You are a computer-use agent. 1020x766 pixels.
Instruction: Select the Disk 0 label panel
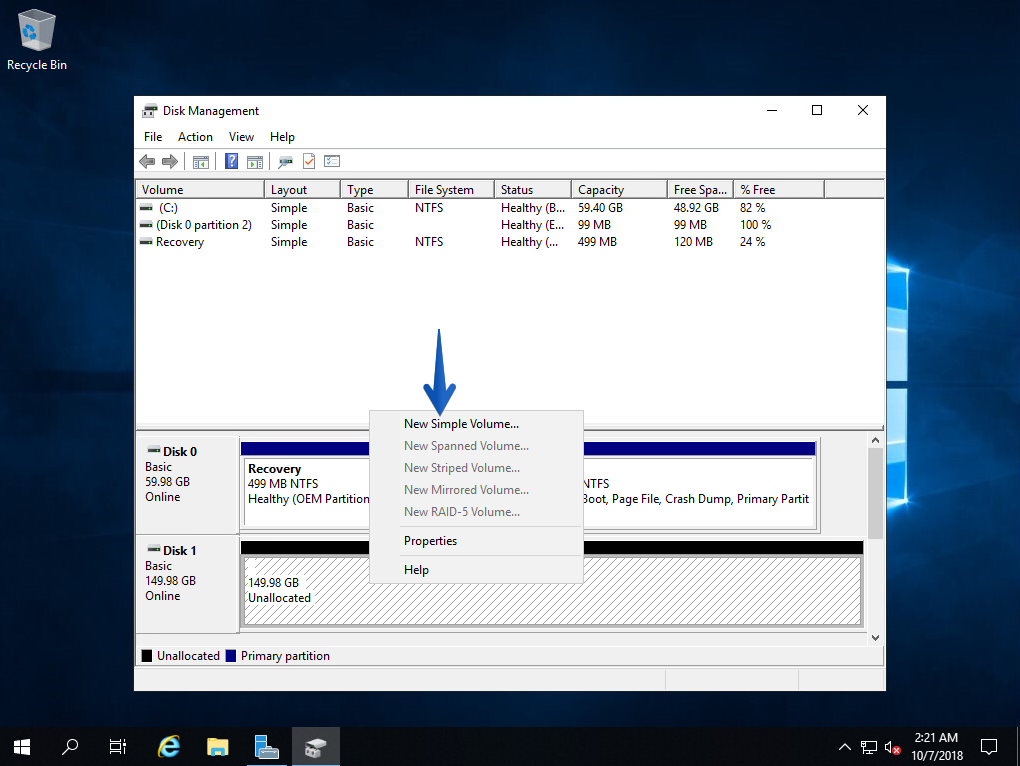point(187,484)
